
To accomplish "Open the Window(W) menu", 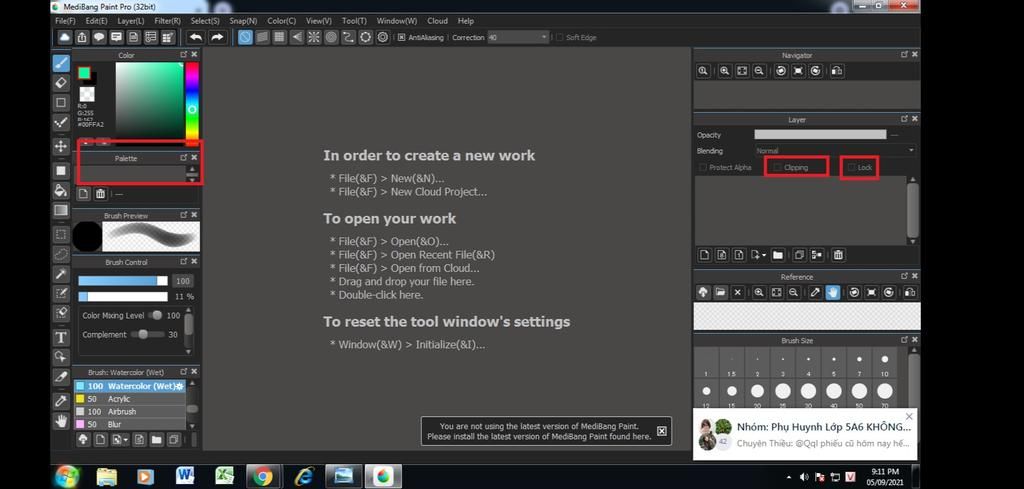I will tap(396, 21).
